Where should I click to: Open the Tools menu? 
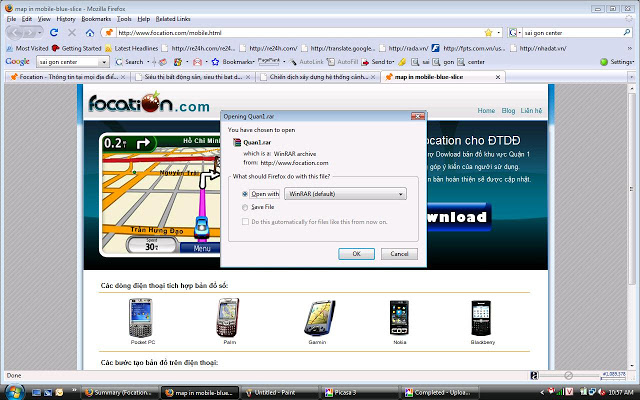124,19
